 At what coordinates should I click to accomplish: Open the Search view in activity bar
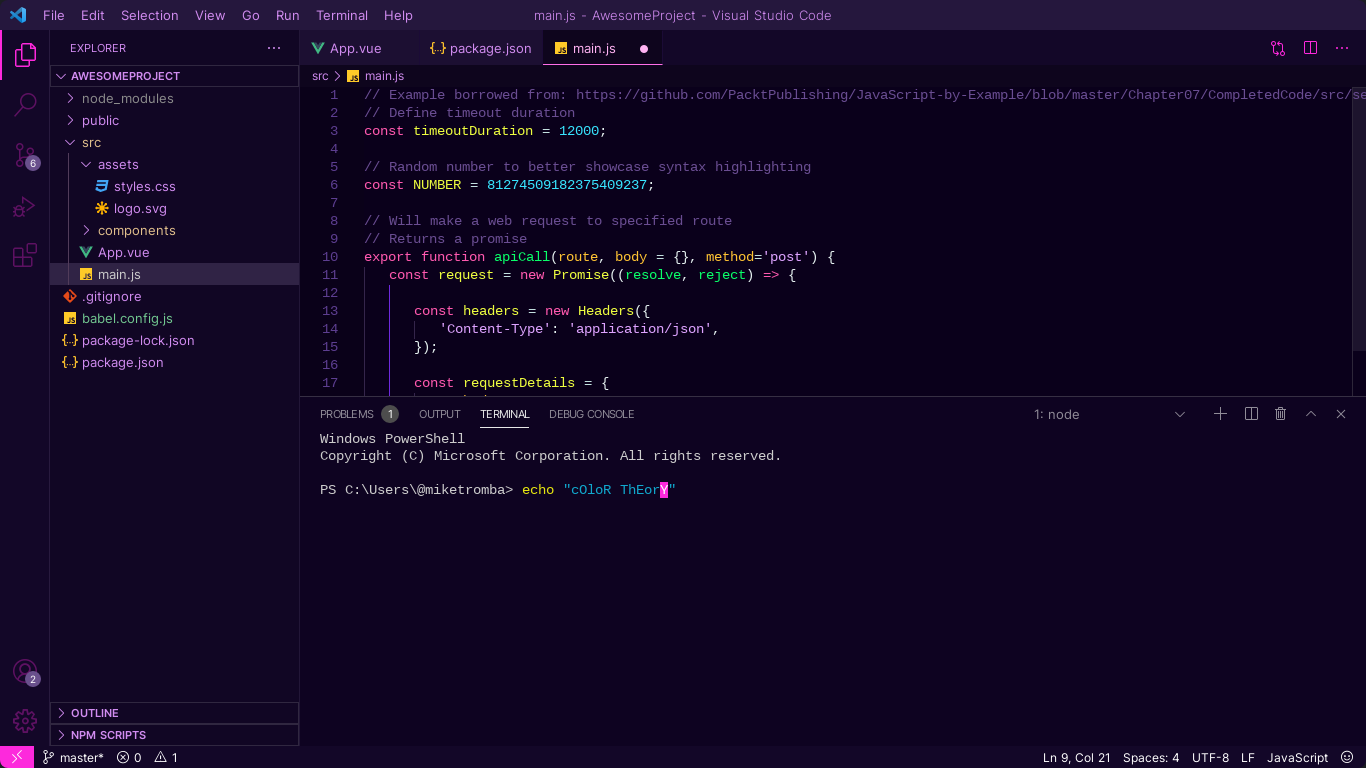point(25,104)
